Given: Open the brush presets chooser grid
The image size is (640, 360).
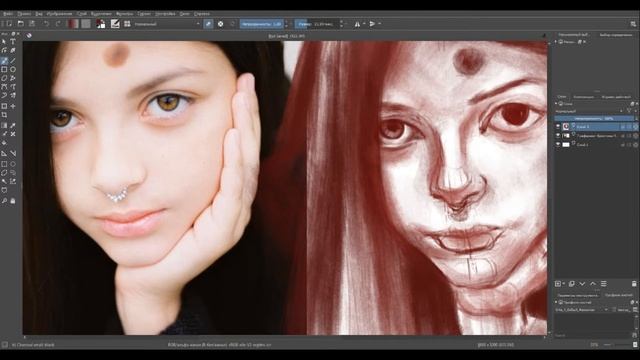Looking at the screenshot, I should [127, 24].
